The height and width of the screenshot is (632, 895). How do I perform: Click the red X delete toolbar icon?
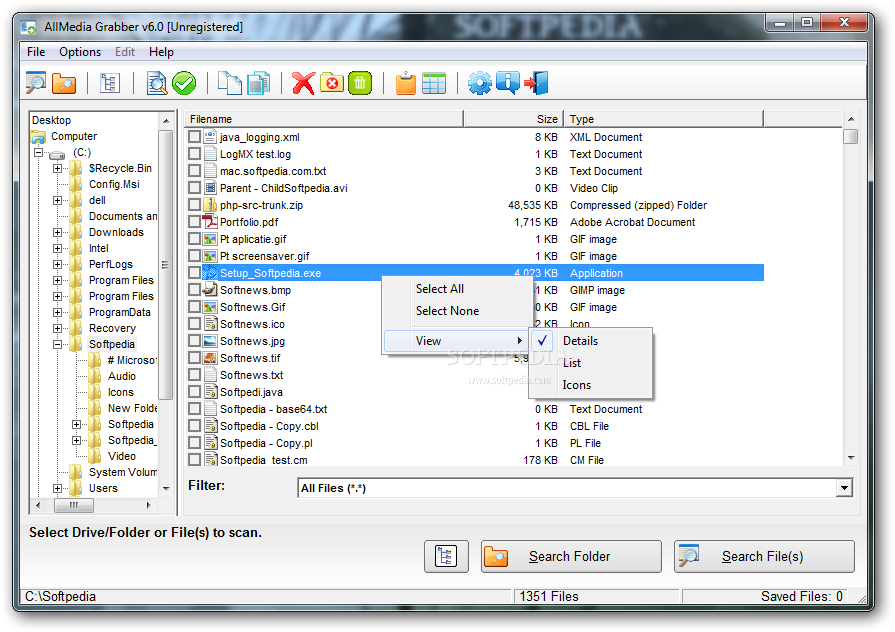303,83
